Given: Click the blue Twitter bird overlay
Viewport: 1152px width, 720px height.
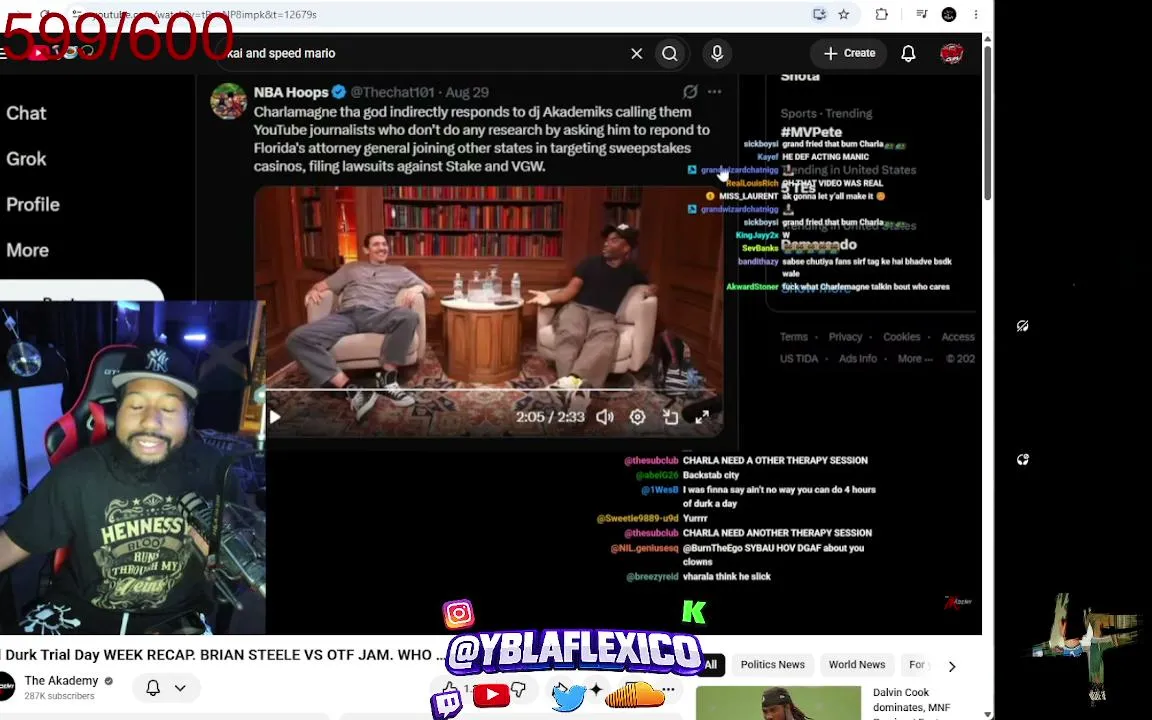Looking at the screenshot, I should [x=569, y=696].
